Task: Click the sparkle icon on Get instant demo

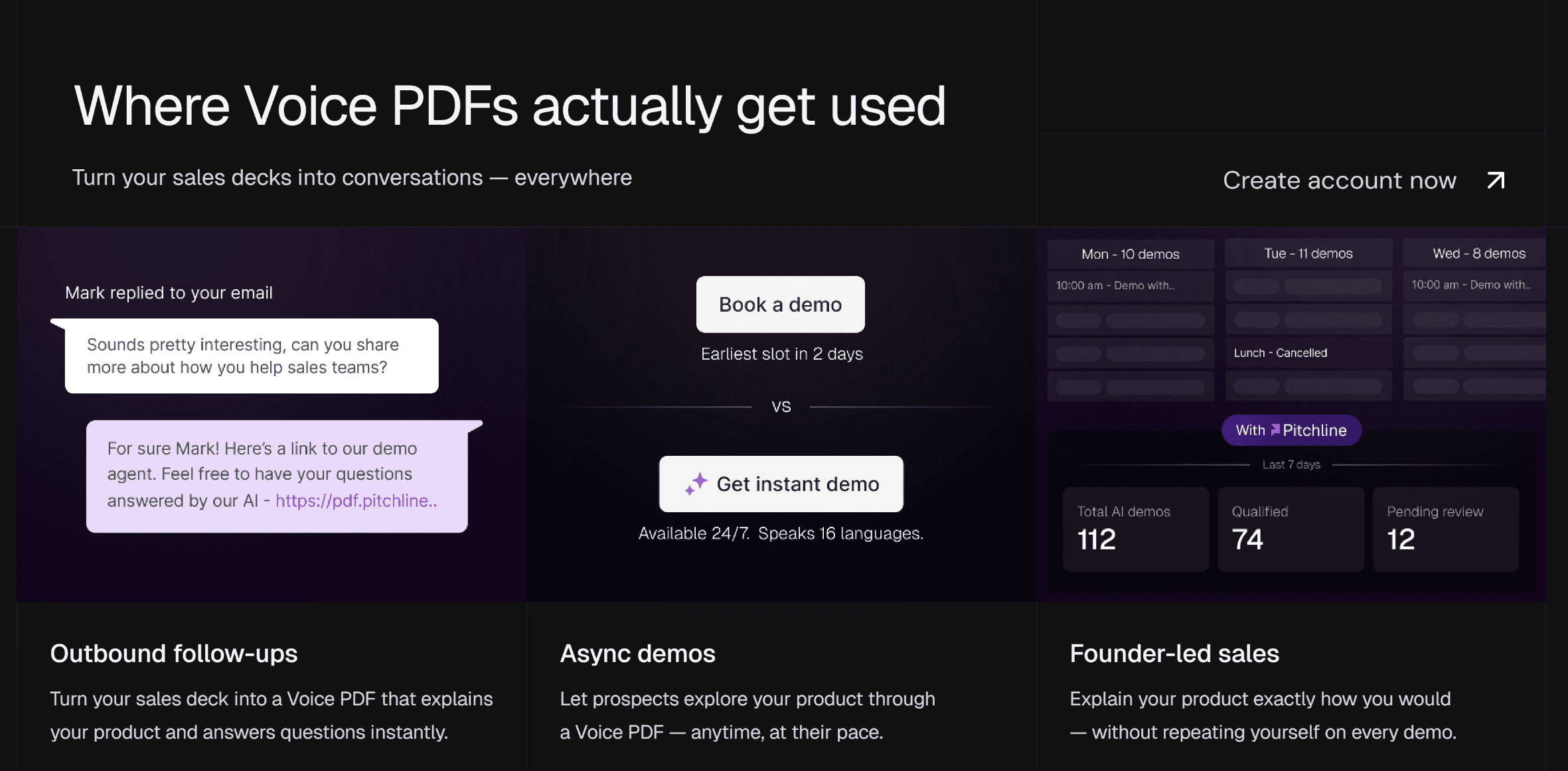Action: click(x=696, y=484)
